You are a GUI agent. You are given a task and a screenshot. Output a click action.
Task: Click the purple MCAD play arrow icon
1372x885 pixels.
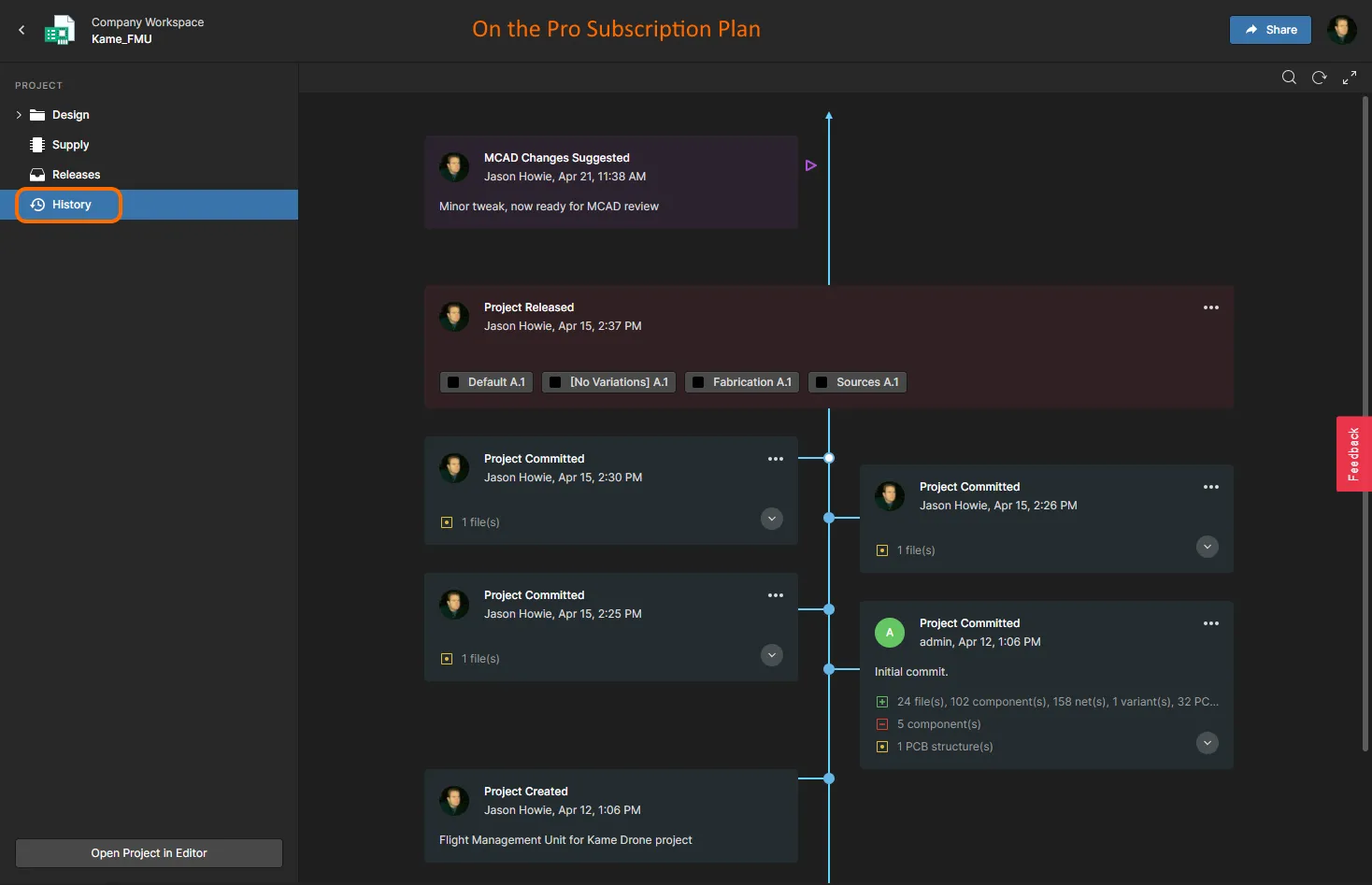[811, 165]
